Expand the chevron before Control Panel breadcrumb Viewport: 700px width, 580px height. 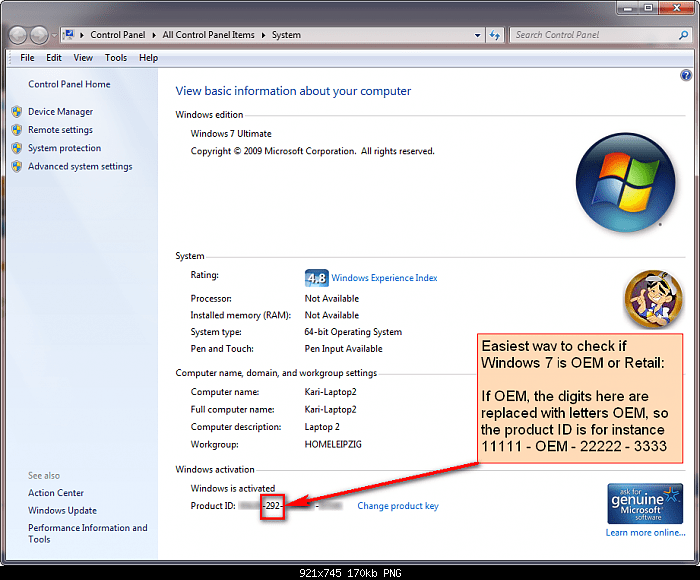tap(82, 35)
